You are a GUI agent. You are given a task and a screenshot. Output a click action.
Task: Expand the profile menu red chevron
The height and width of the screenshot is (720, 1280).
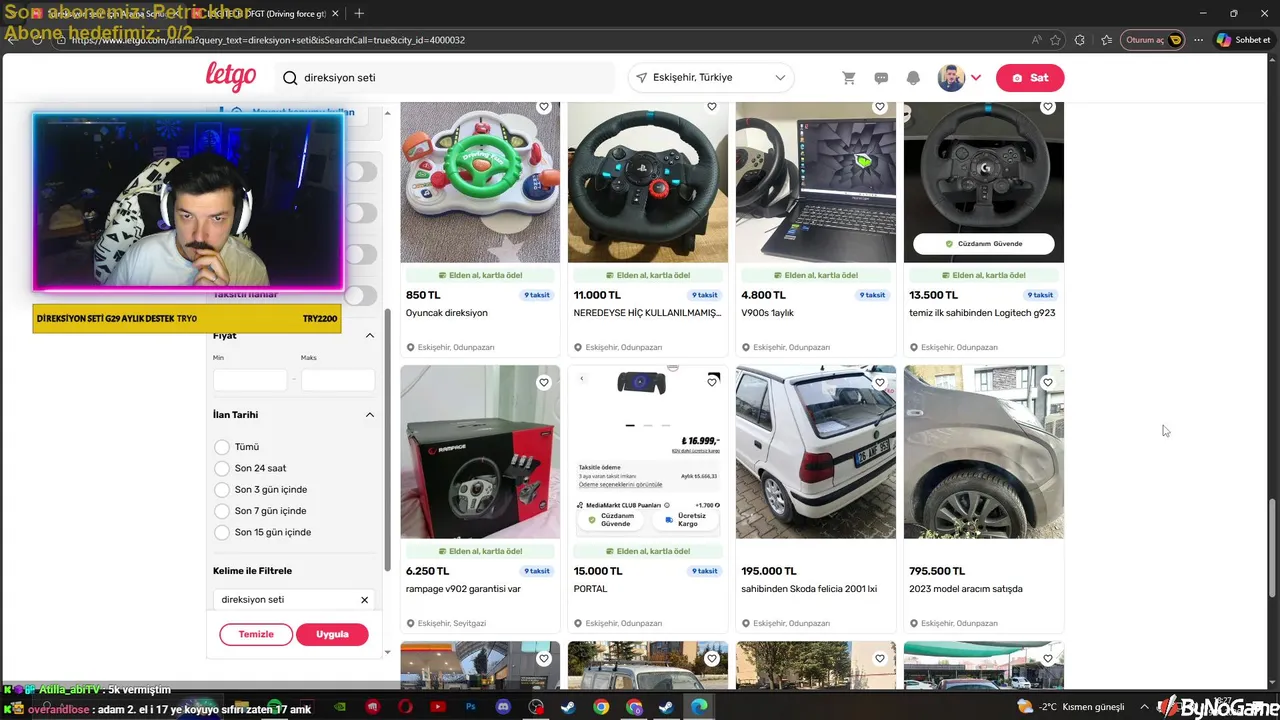(x=976, y=78)
